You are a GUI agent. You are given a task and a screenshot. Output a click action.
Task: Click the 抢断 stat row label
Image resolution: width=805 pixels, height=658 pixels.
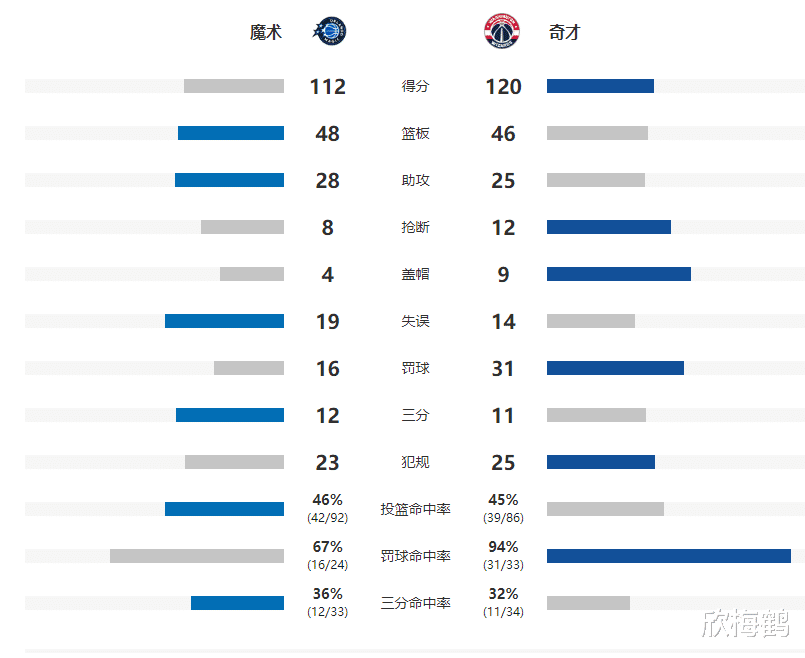[415, 228]
